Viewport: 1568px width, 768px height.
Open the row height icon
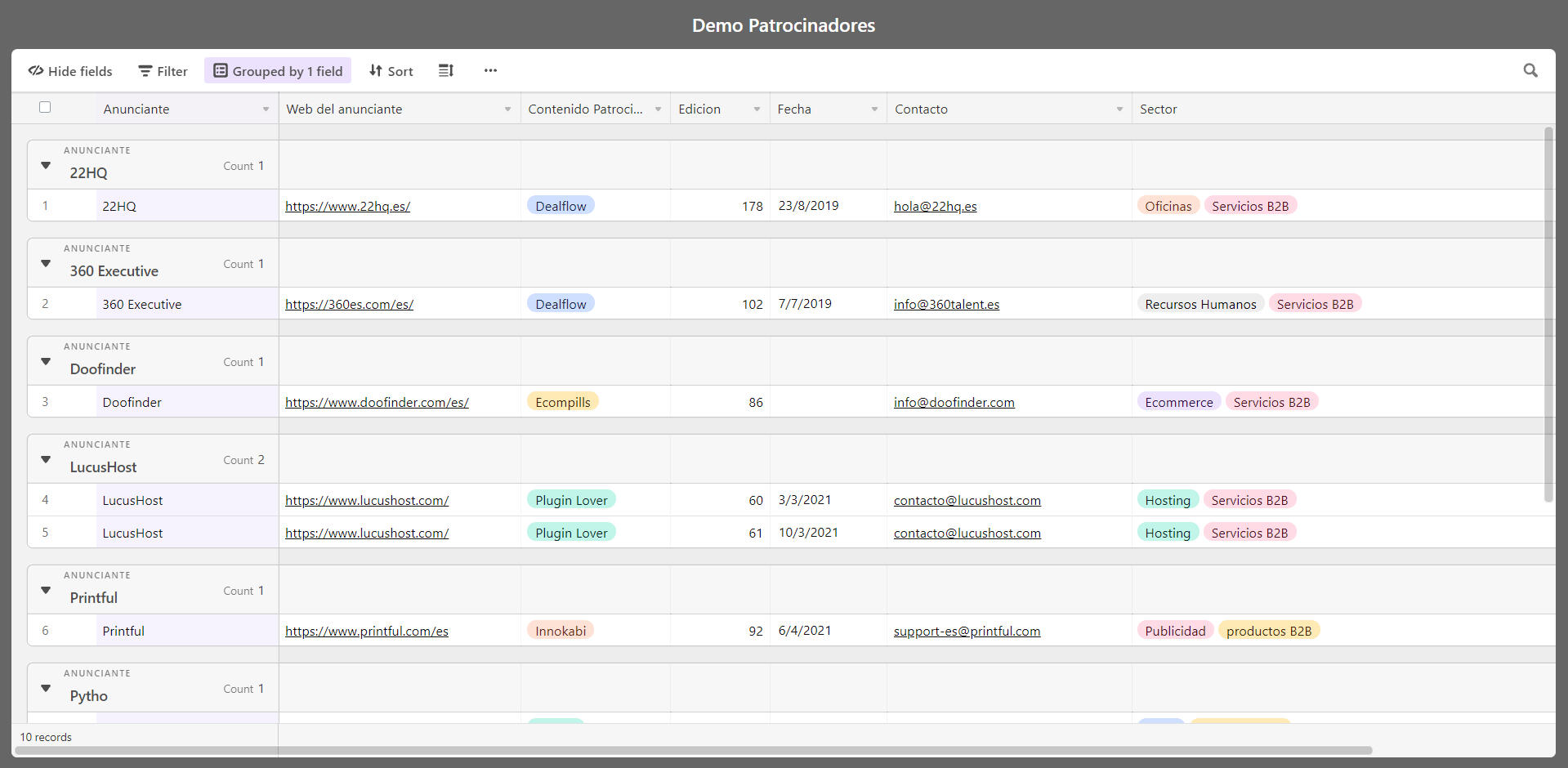pos(445,71)
